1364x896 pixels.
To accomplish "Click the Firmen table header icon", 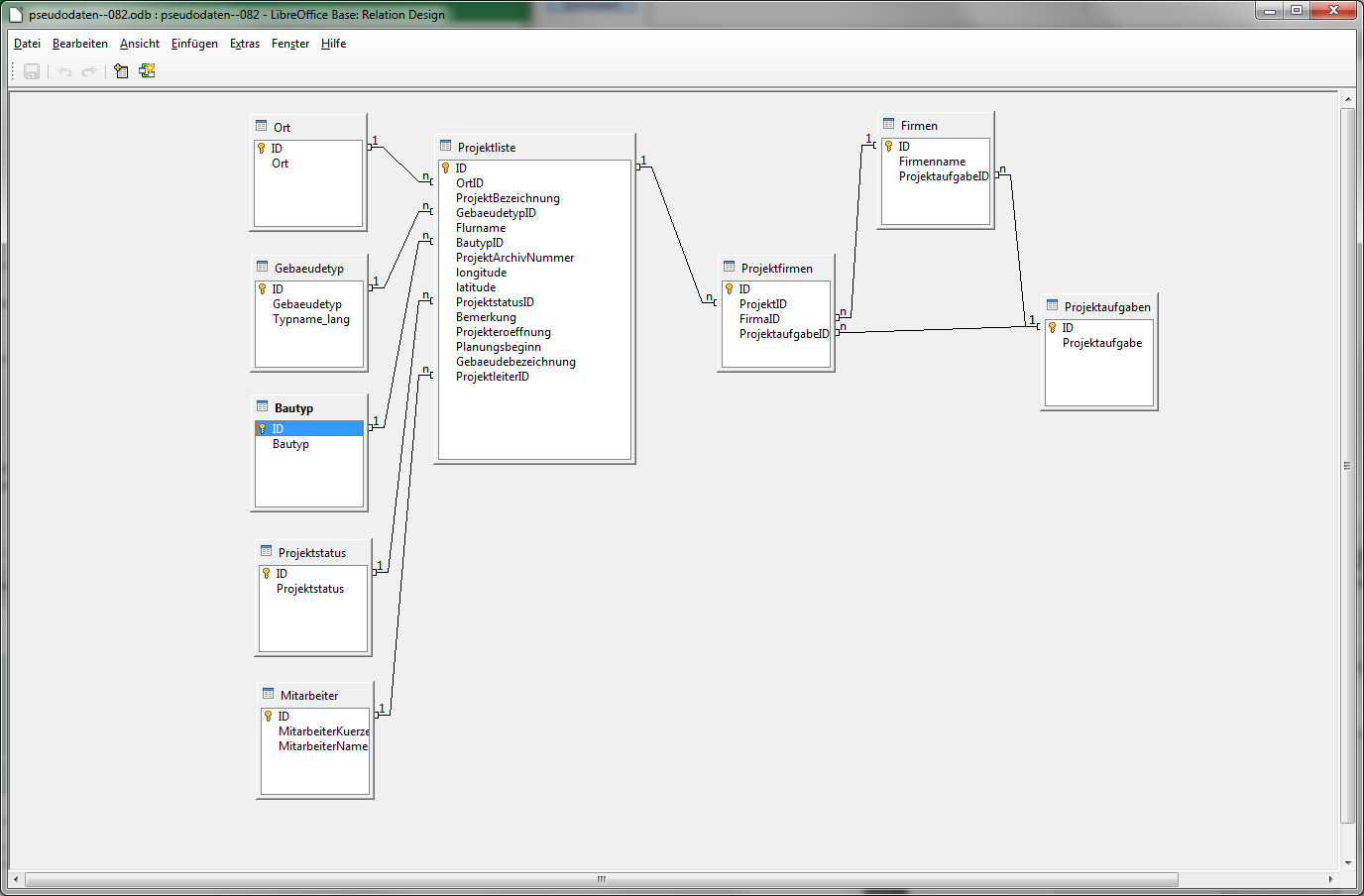I will (x=889, y=124).
